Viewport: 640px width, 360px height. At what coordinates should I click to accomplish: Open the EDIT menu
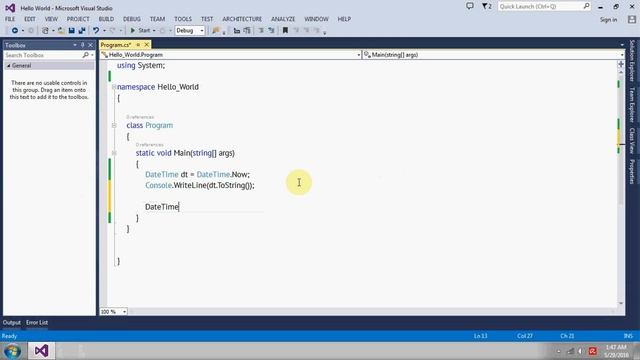coord(30,19)
